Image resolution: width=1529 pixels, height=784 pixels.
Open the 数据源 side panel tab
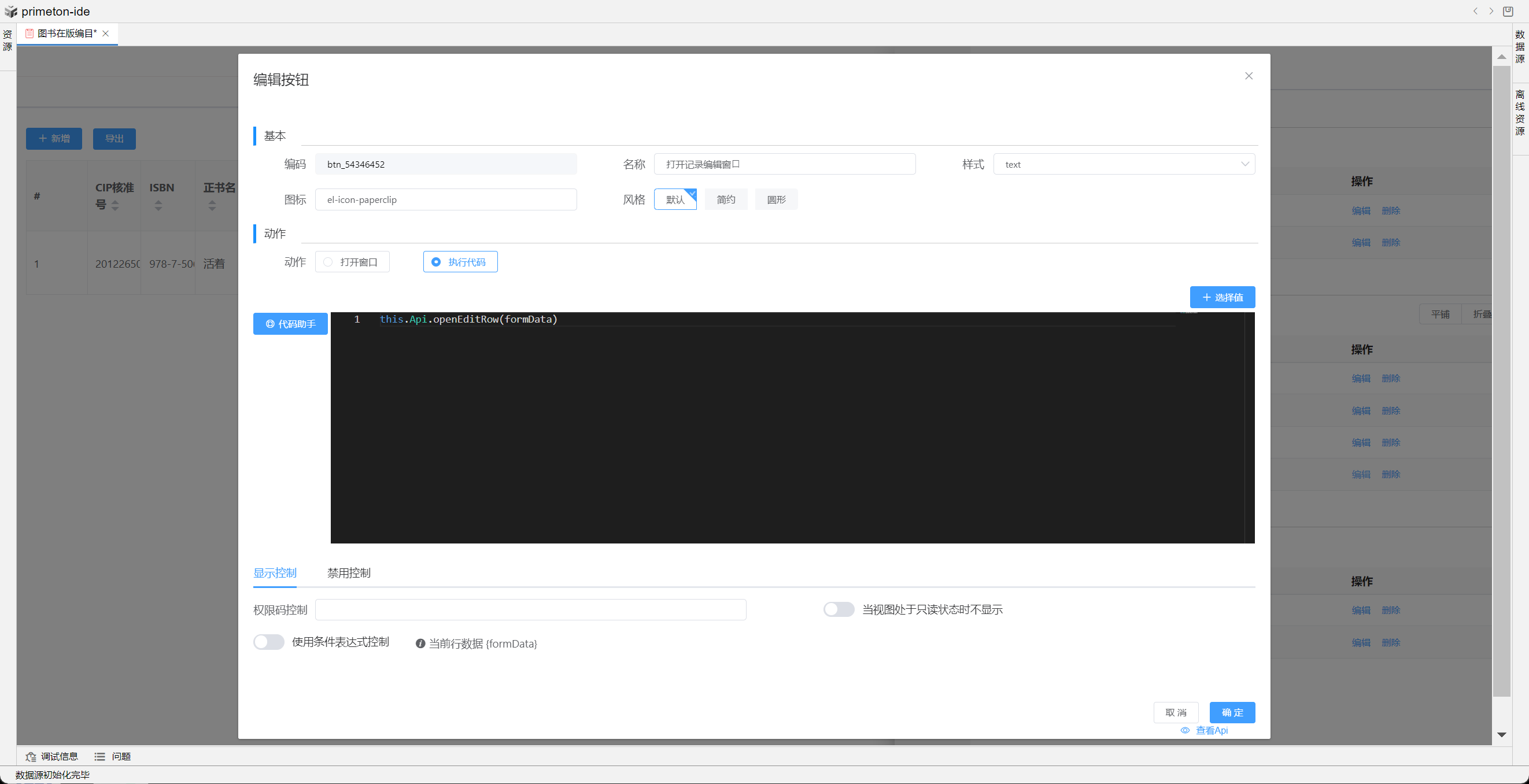(x=1520, y=46)
